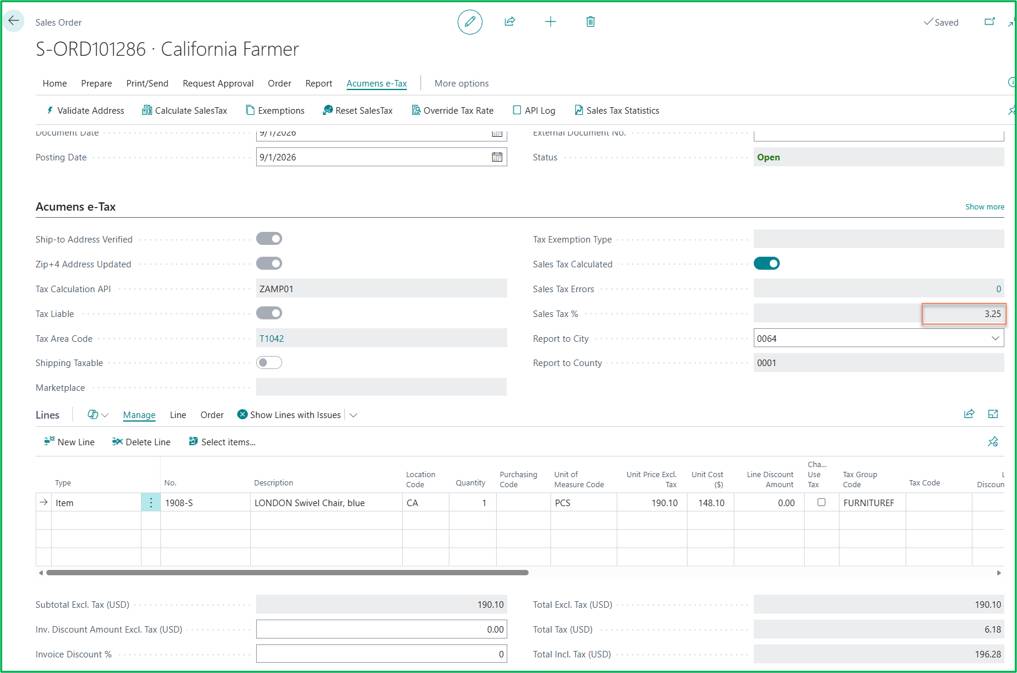
Task: Click the PCS unit of measure cell
Action: [x=583, y=502]
